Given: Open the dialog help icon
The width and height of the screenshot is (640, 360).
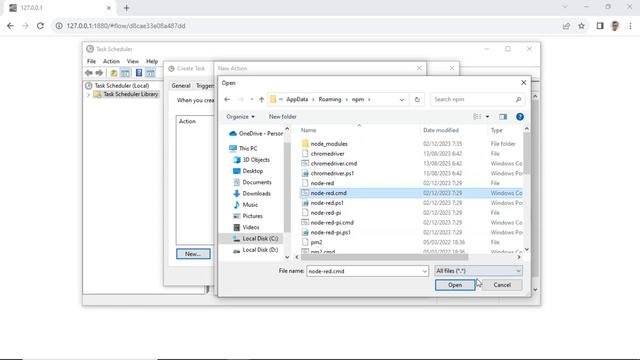Looking at the screenshot, I should tap(520, 117).
